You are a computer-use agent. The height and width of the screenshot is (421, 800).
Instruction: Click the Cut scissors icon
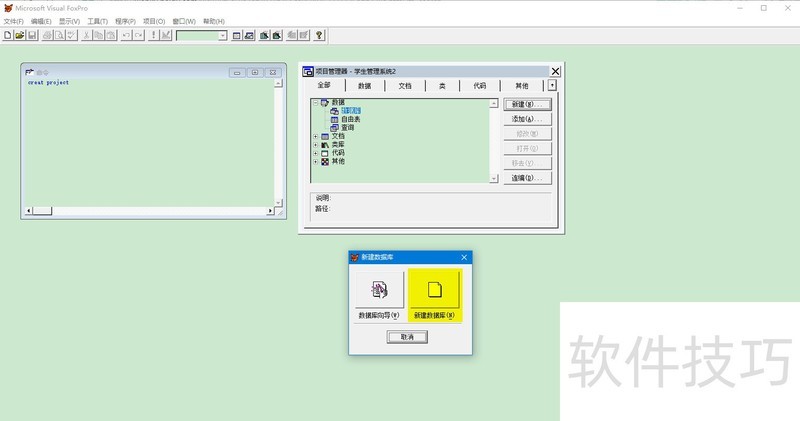tap(87, 35)
